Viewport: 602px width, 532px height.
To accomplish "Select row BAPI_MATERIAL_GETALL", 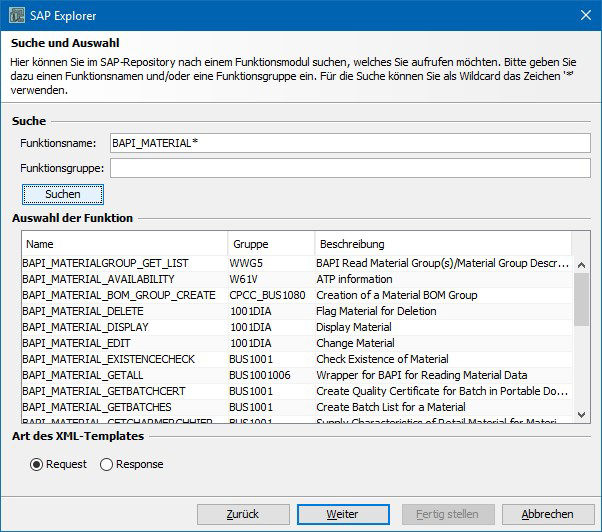I will pyautogui.click(x=297, y=375).
